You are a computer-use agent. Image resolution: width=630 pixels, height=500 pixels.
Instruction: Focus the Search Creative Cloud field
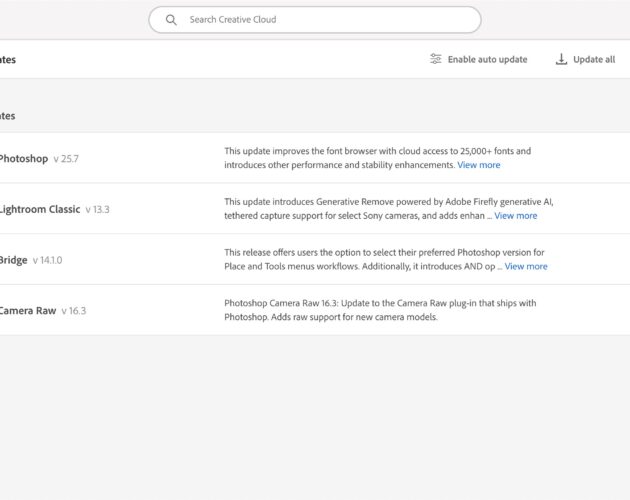click(315, 20)
